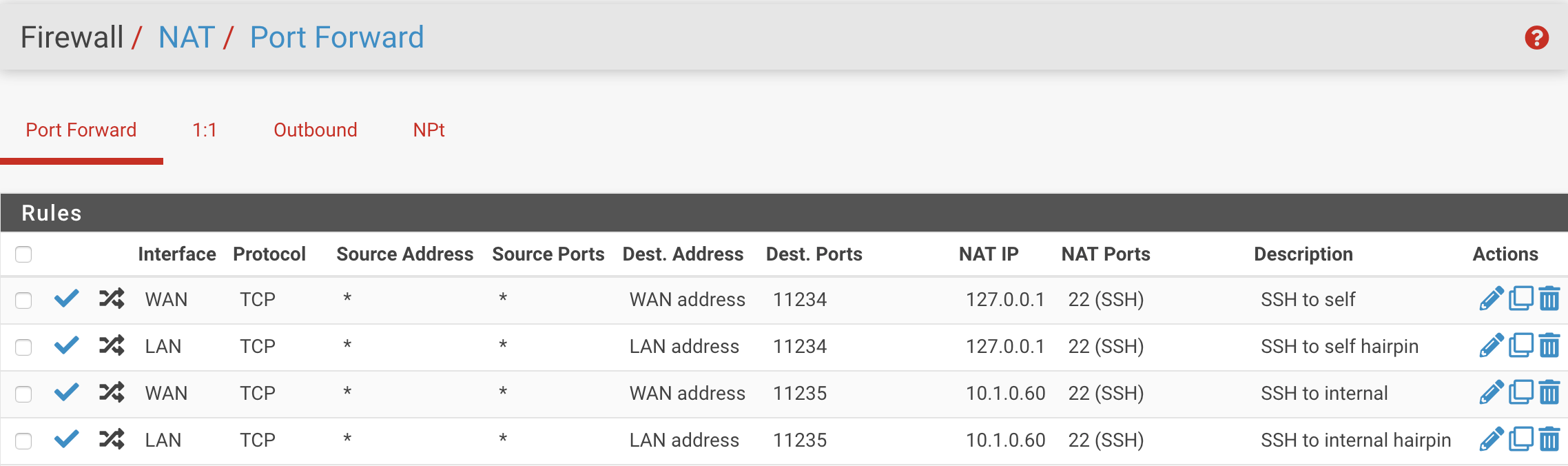Copy the 'SSH to self hairpin' rule
Screen dimensions: 1568x466
[x=1520, y=345]
